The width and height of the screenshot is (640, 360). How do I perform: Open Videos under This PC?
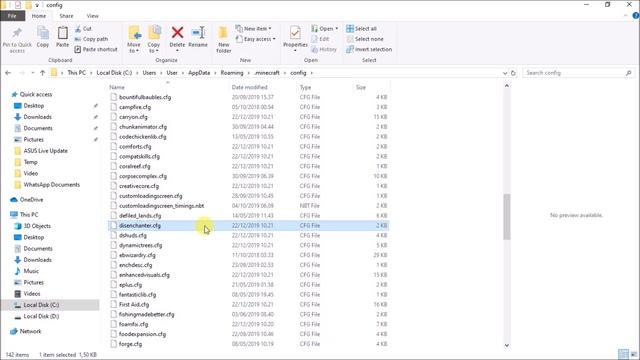pyautogui.click(x=31, y=293)
